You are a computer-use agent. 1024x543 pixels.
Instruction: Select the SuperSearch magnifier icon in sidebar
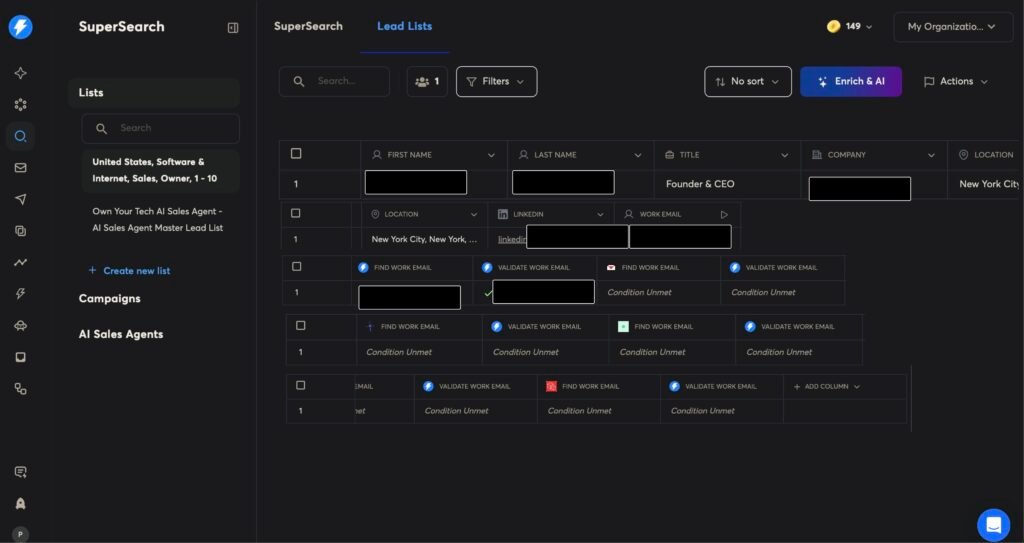pos(20,136)
